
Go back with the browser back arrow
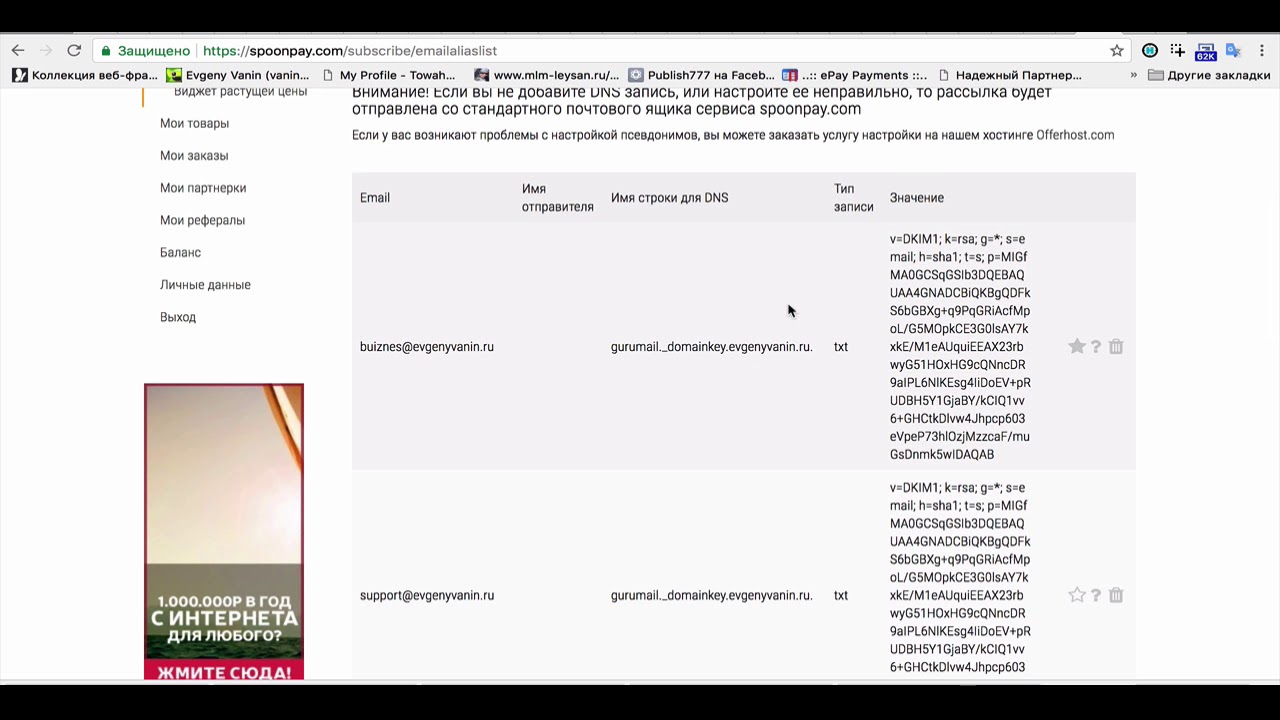(18, 51)
